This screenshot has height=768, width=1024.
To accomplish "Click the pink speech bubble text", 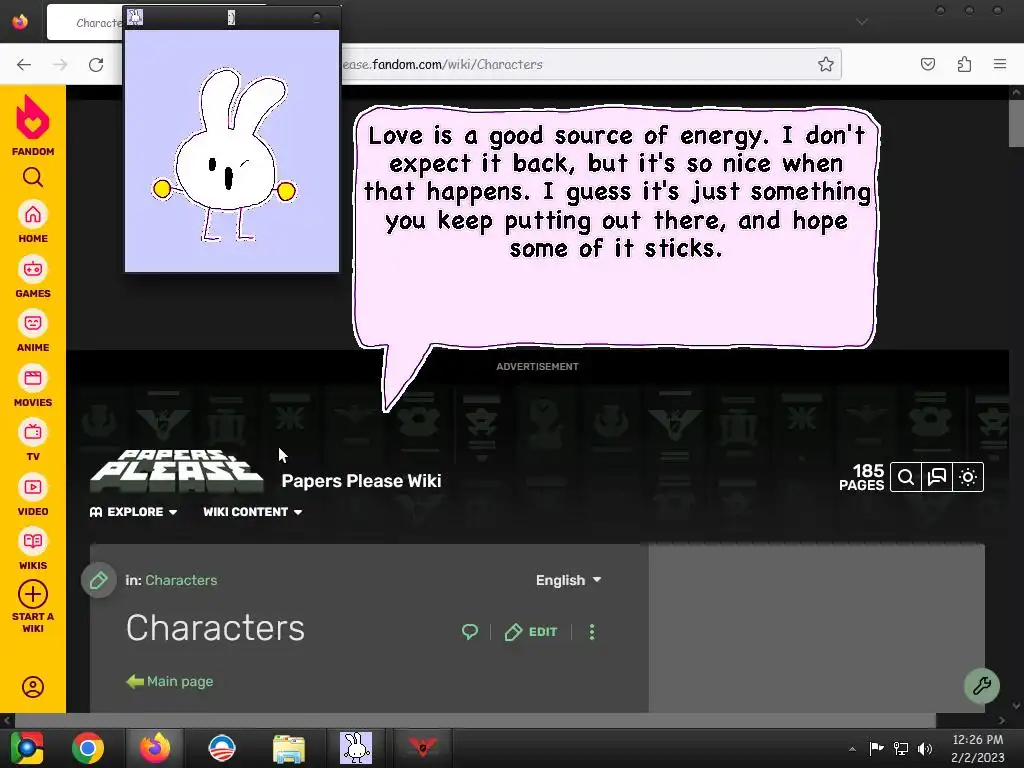I will [616, 191].
